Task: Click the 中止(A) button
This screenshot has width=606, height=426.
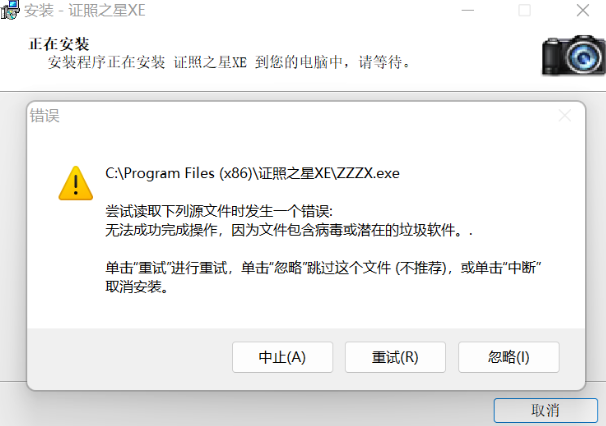Action: [283, 357]
